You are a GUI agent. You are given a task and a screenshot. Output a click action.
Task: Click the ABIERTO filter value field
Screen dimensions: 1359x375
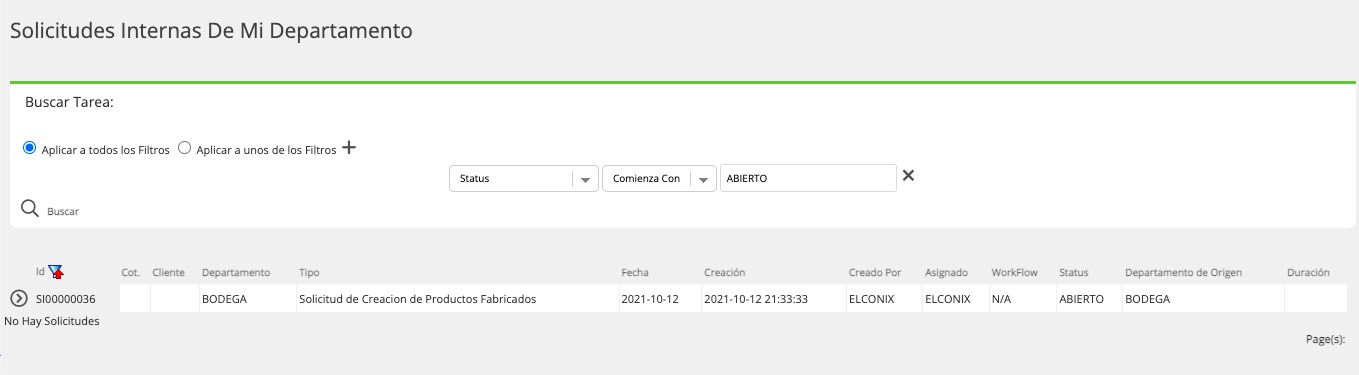pyautogui.click(x=808, y=178)
